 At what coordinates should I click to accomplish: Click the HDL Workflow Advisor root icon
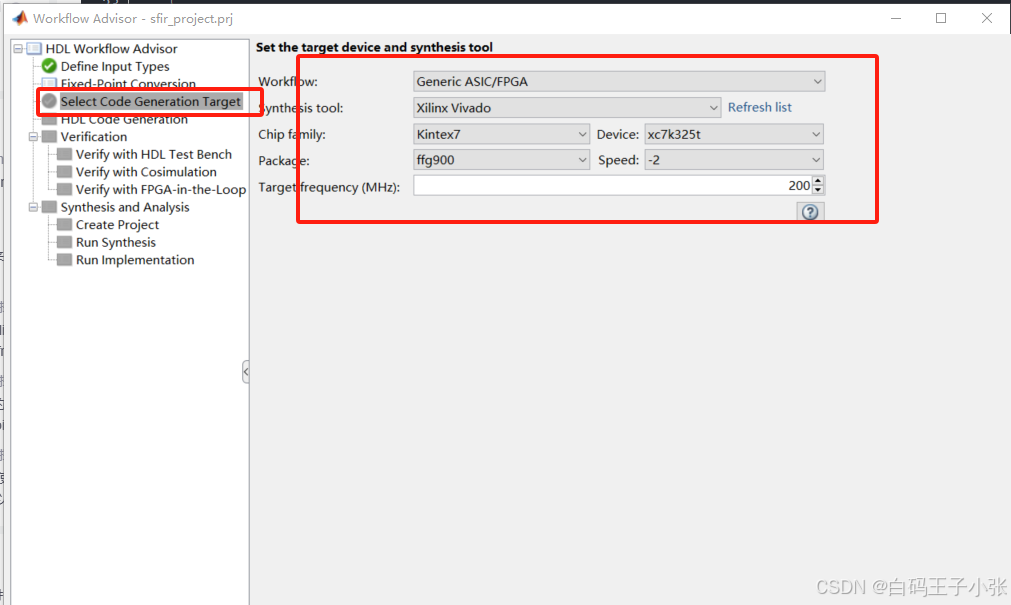point(34,48)
